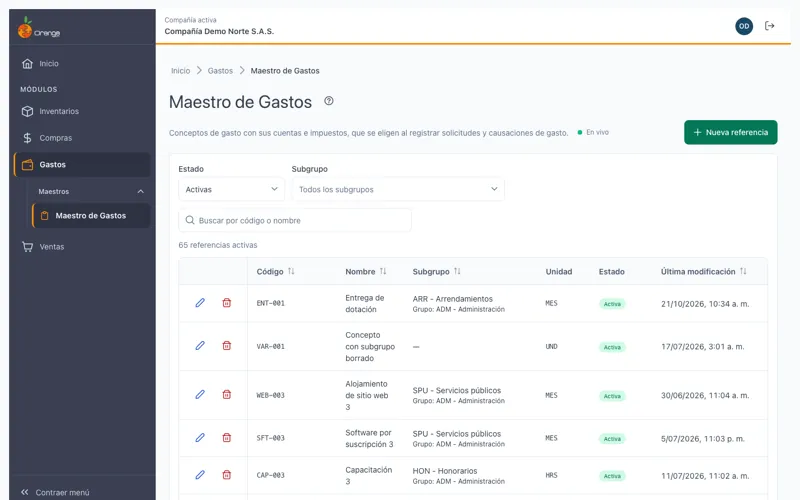
Task: Go to Gastos breadcrumb link
Action: [x=220, y=71]
